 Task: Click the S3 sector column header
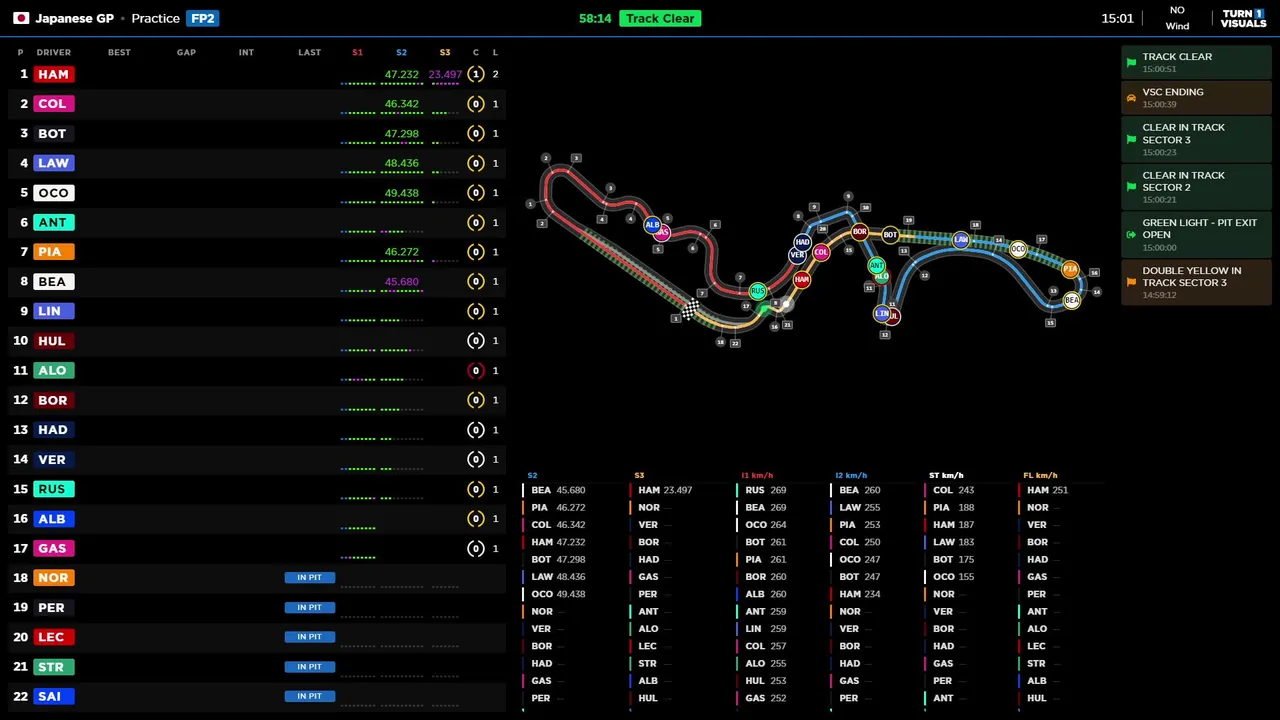click(445, 52)
